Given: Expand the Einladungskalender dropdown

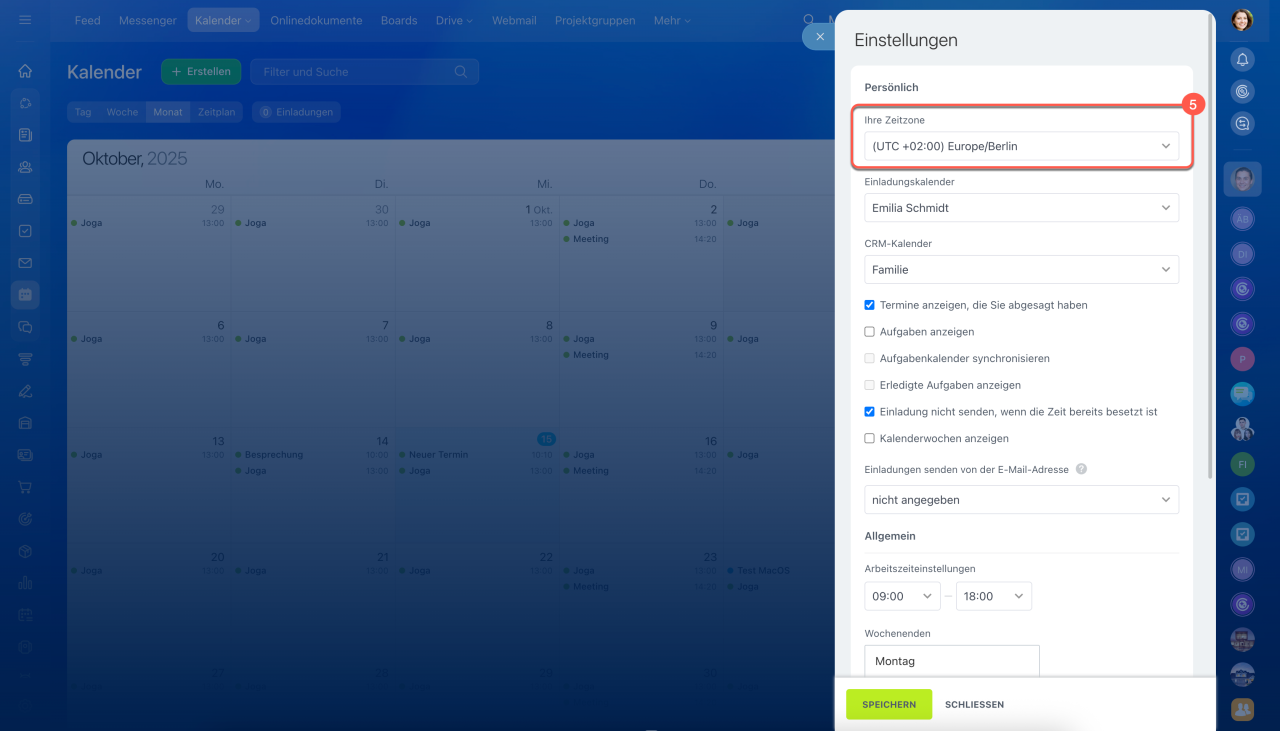Looking at the screenshot, I should pos(1020,208).
